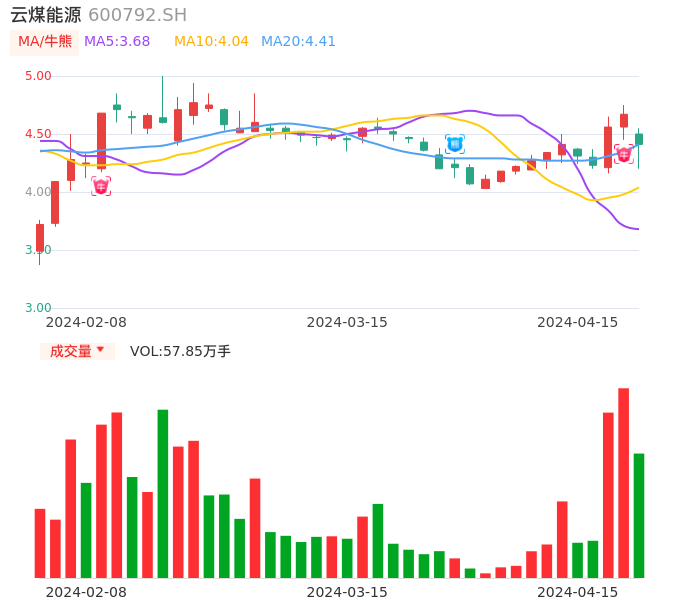Click the 2024-04-15 date label under volume chart
This screenshot has height=606, width=686.
pyautogui.click(x=578, y=592)
